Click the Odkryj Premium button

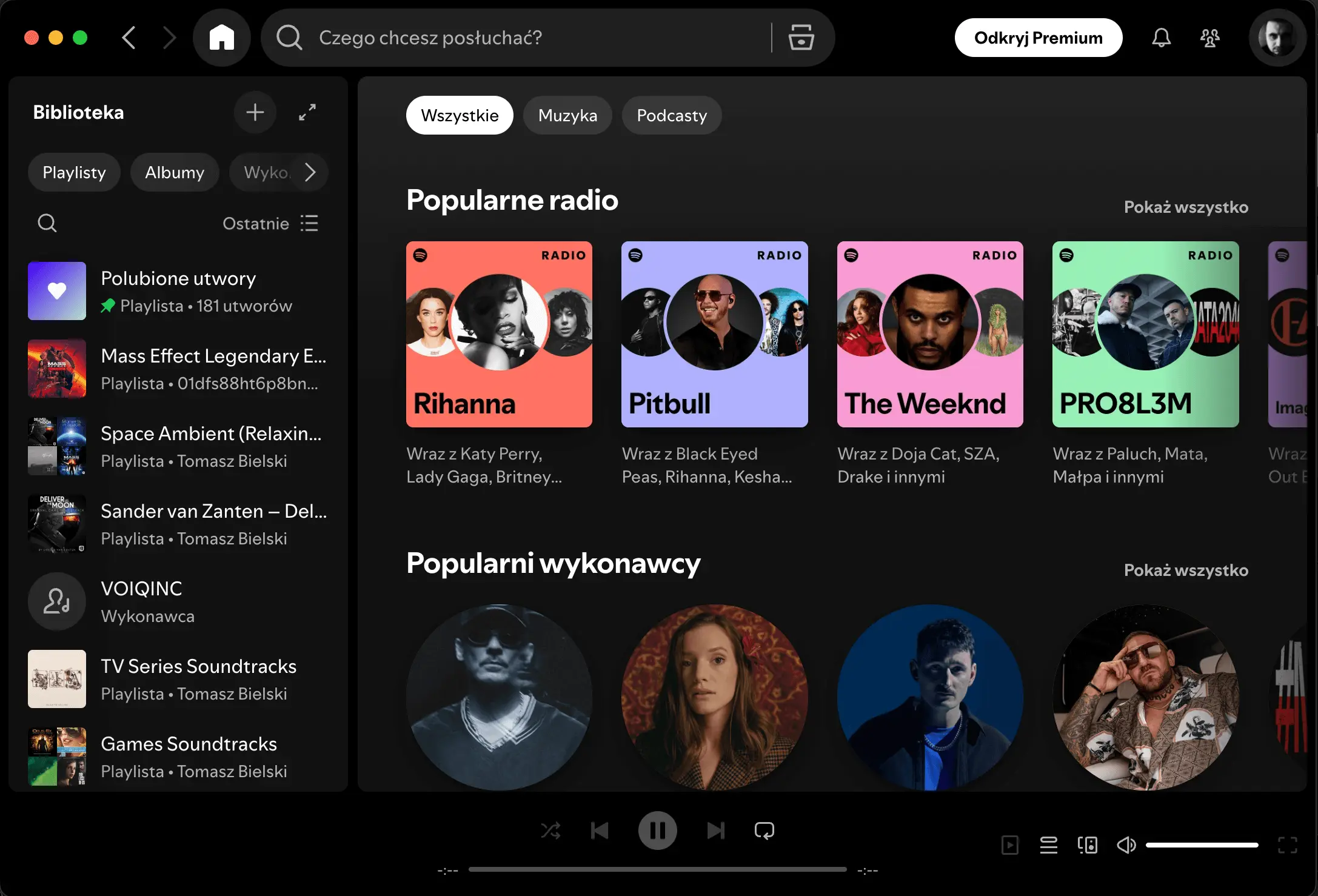pos(1038,37)
